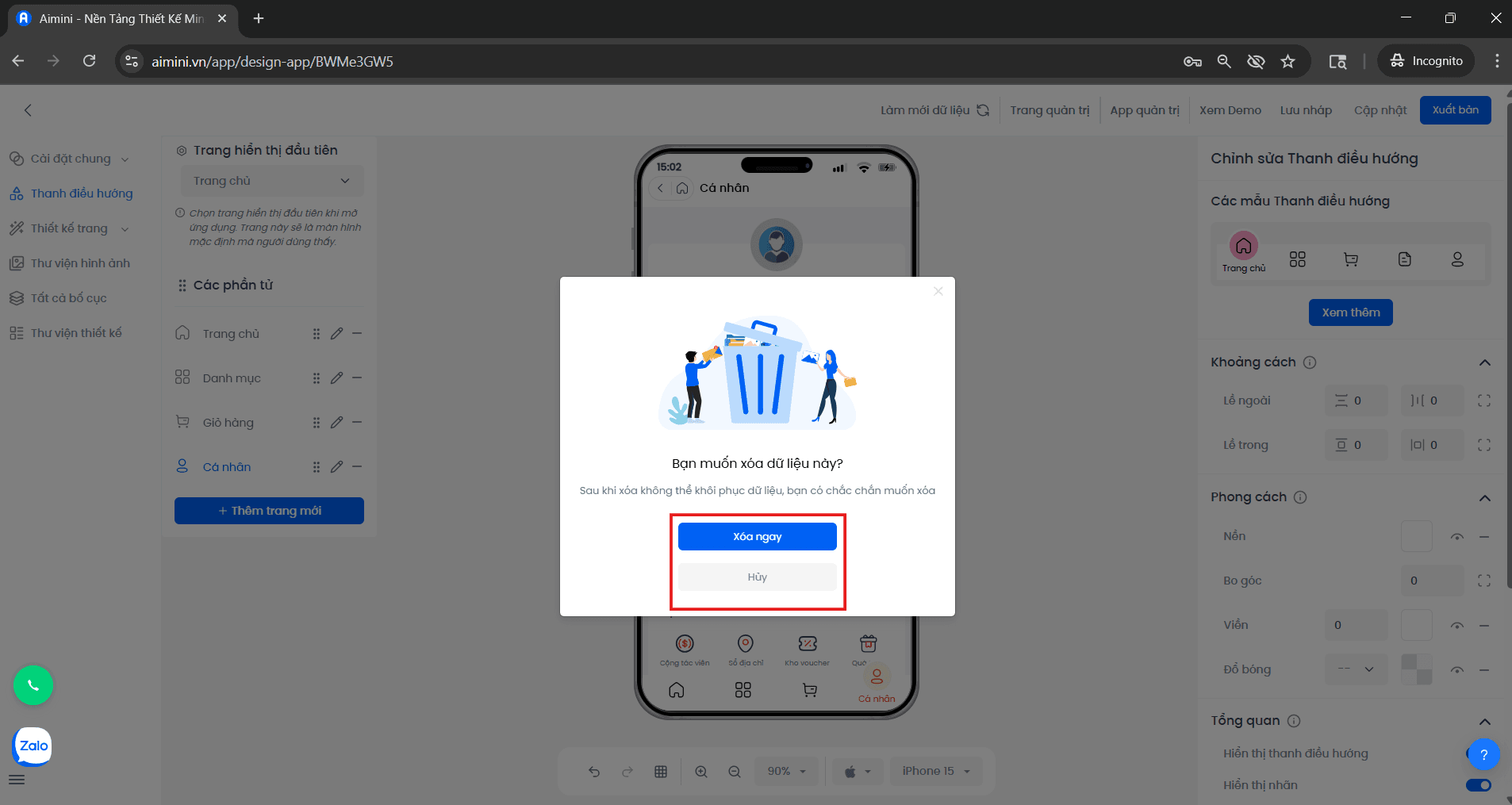
Task: Click the green phone call icon
Action: 33,685
